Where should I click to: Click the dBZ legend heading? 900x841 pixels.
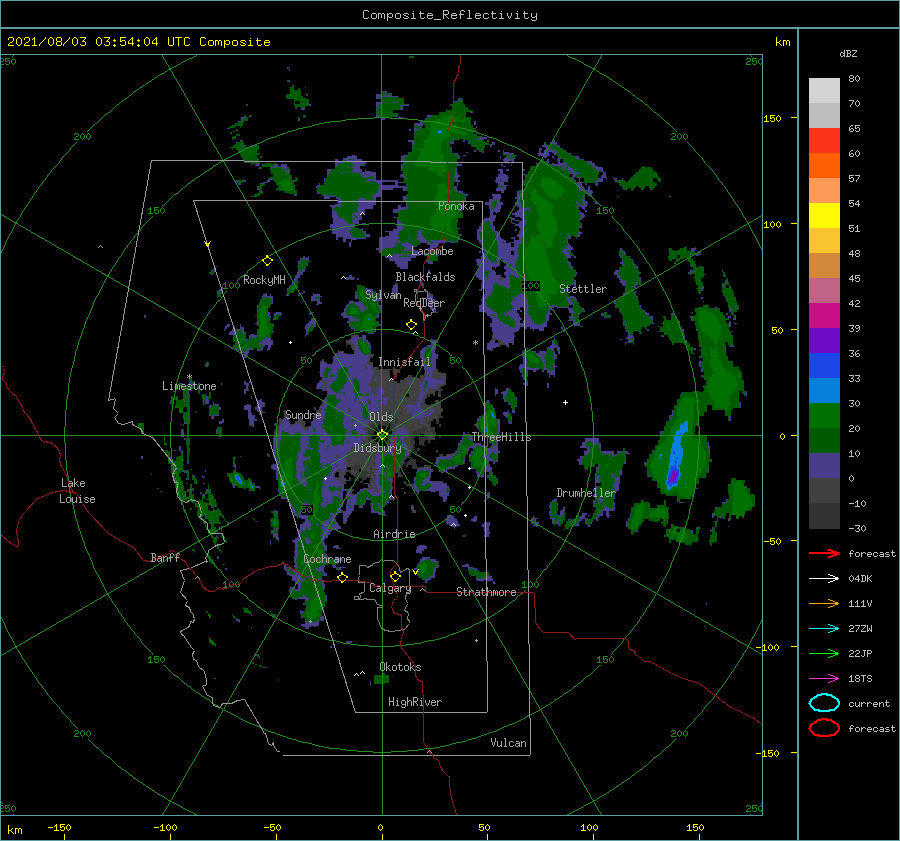tap(848, 53)
